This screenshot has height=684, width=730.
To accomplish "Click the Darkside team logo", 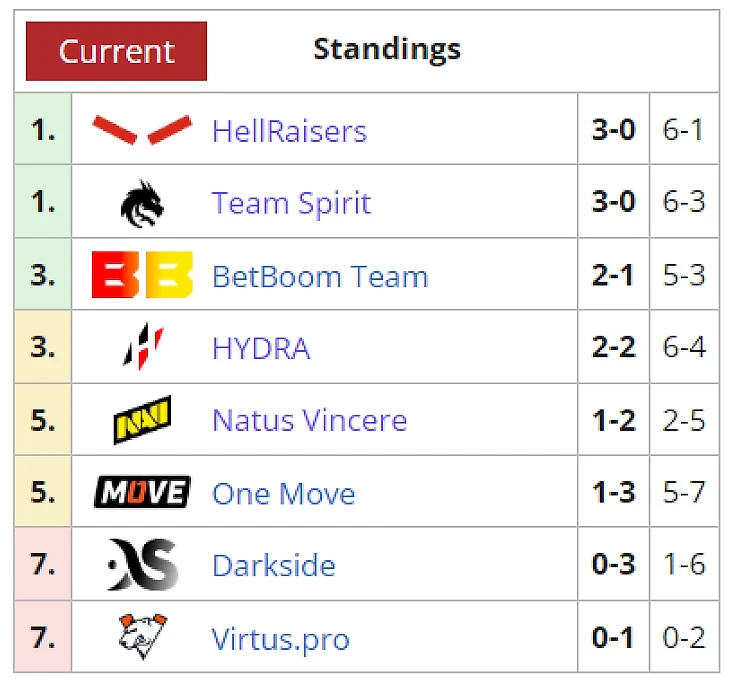I will 142,565.
